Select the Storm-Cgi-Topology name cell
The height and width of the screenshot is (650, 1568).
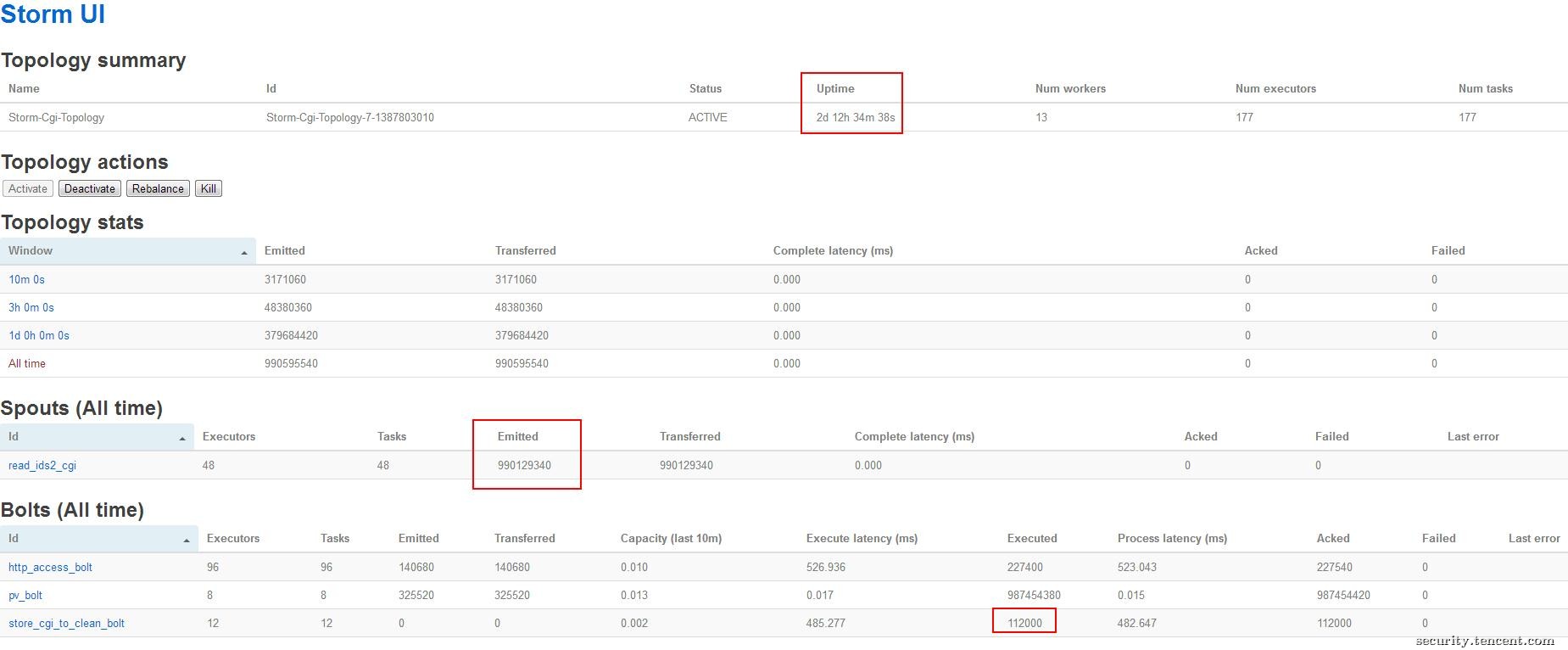[56, 117]
